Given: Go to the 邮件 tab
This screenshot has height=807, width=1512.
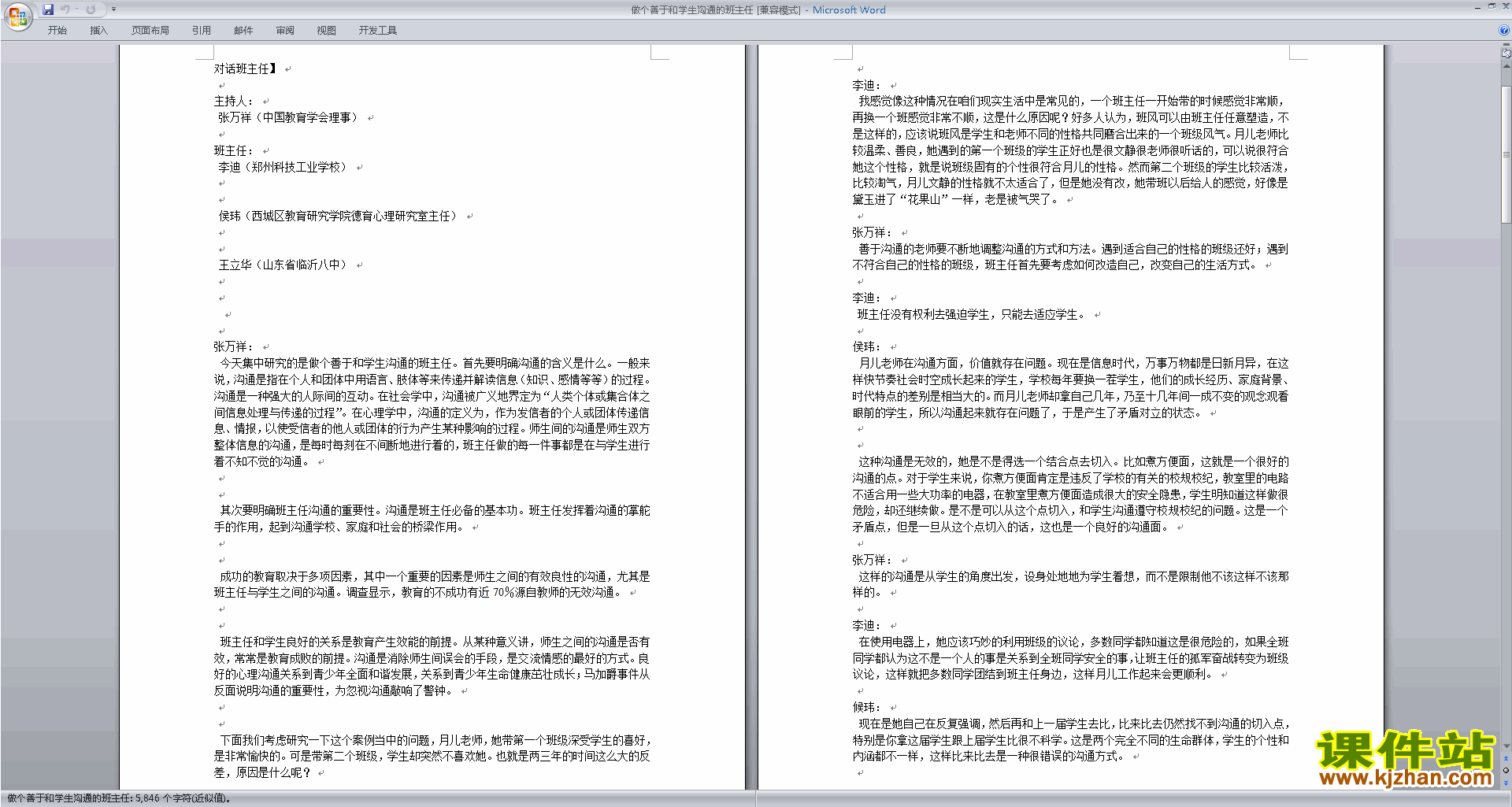Looking at the screenshot, I should (243, 30).
